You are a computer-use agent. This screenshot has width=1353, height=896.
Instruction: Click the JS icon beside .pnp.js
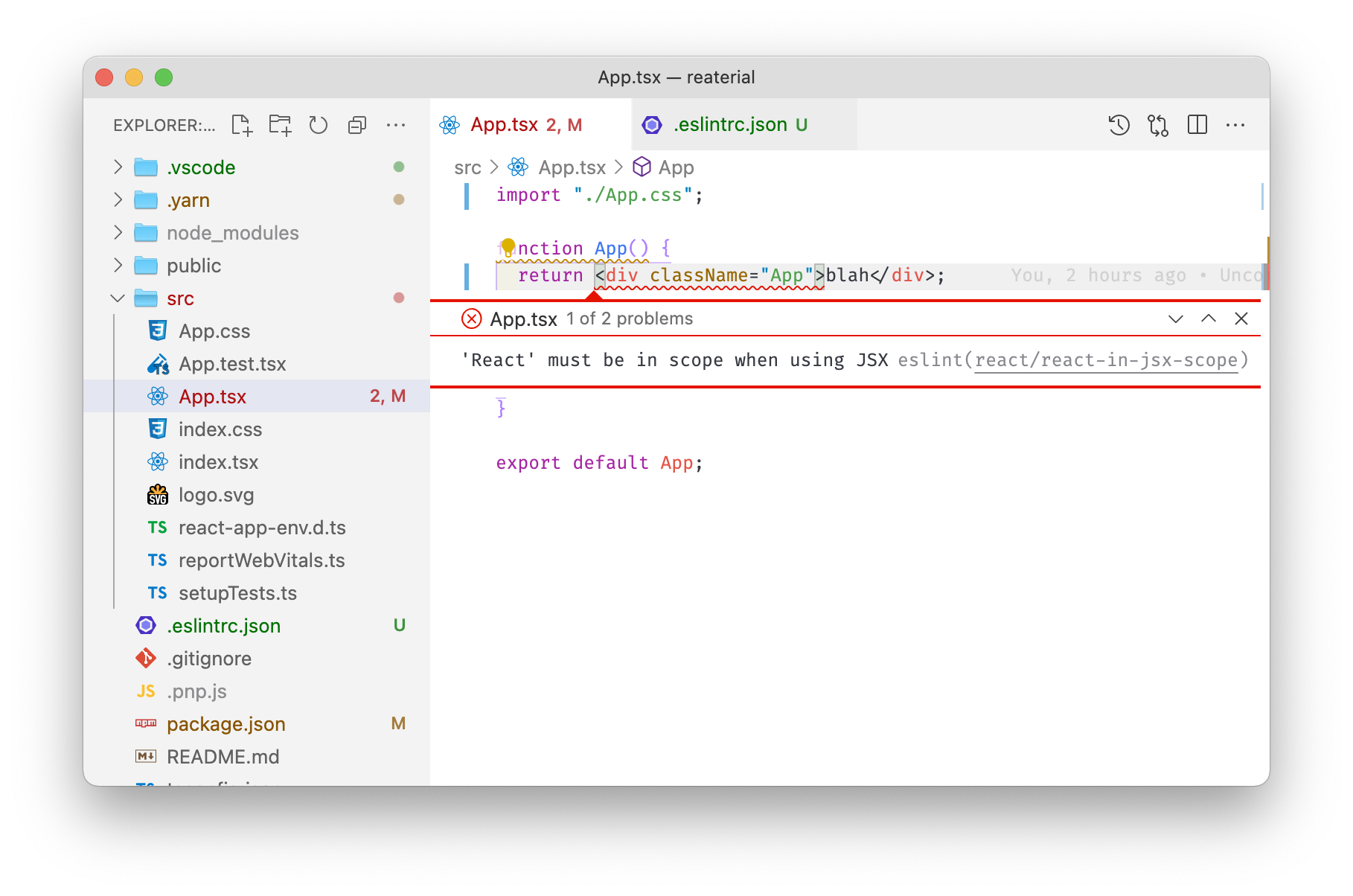pos(146,691)
